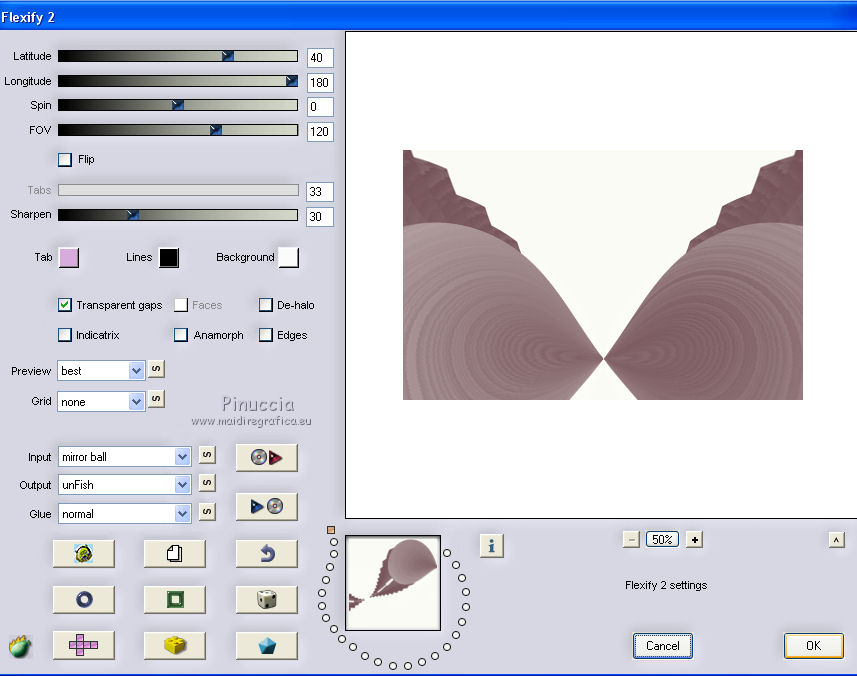The image size is (857, 676).
Task: Click the Spin slider track
Action: [178, 105]
